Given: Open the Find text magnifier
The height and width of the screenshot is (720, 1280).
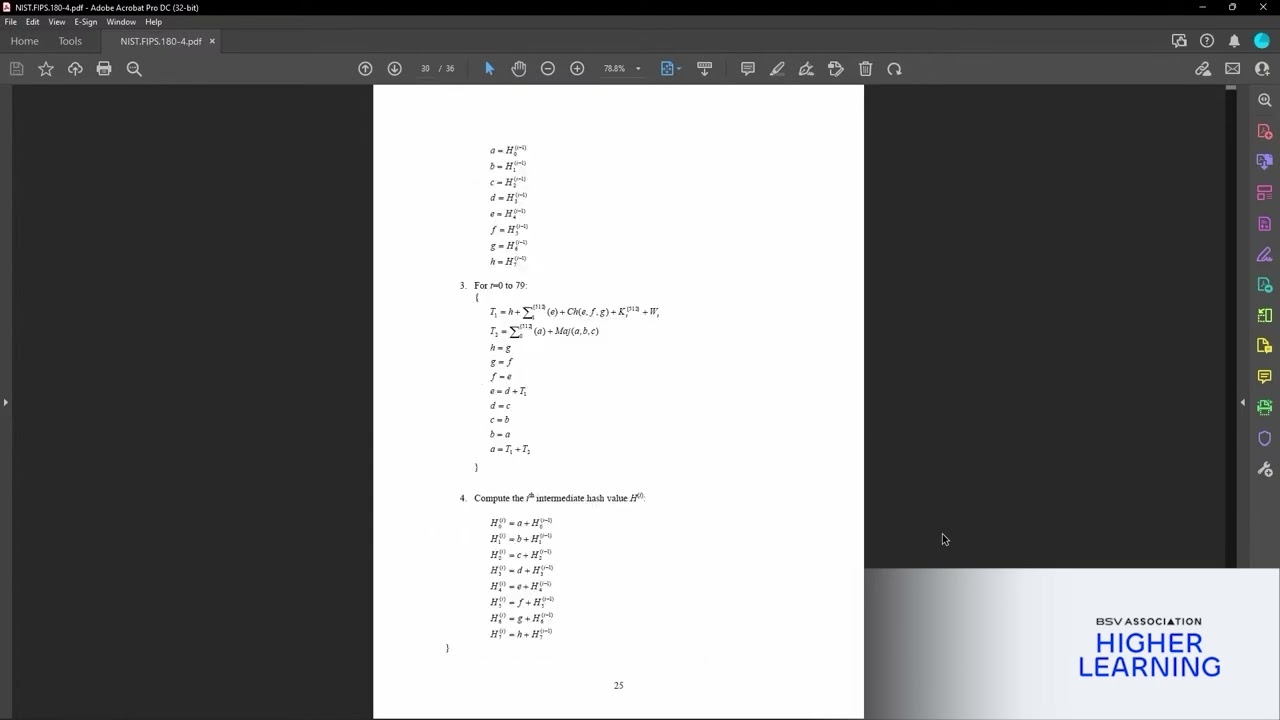Looking at the screenshot, I should pos(134,69).
